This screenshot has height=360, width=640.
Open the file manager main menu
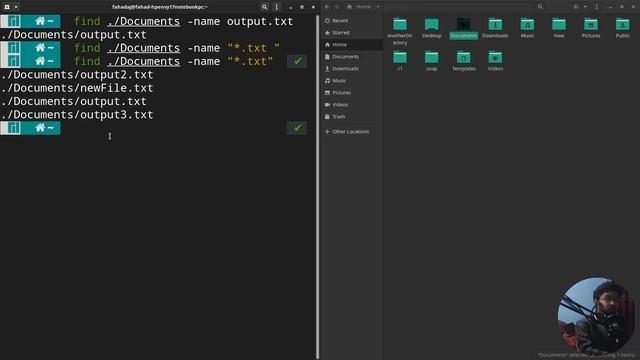click(x=597, y=7)
